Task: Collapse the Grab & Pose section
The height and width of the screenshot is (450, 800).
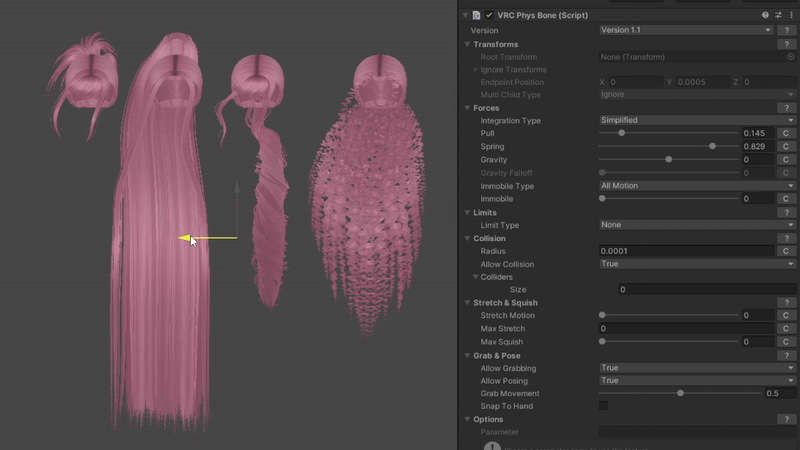Action: pyautogui.click(x=467, y=356)
